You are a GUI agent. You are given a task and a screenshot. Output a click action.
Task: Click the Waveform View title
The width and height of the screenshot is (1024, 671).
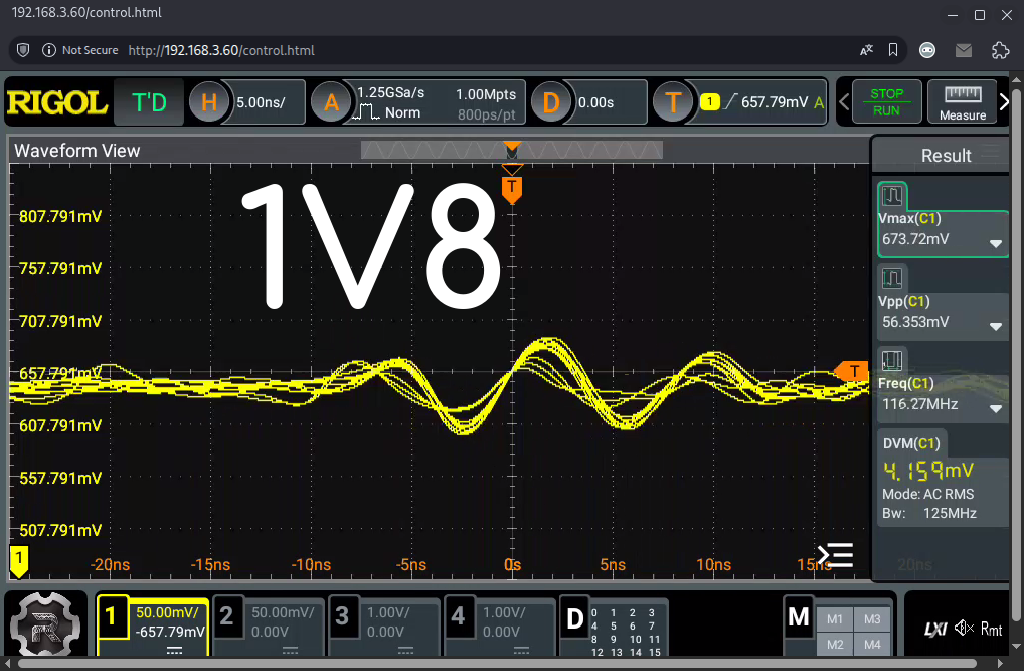tap(77, 151)
